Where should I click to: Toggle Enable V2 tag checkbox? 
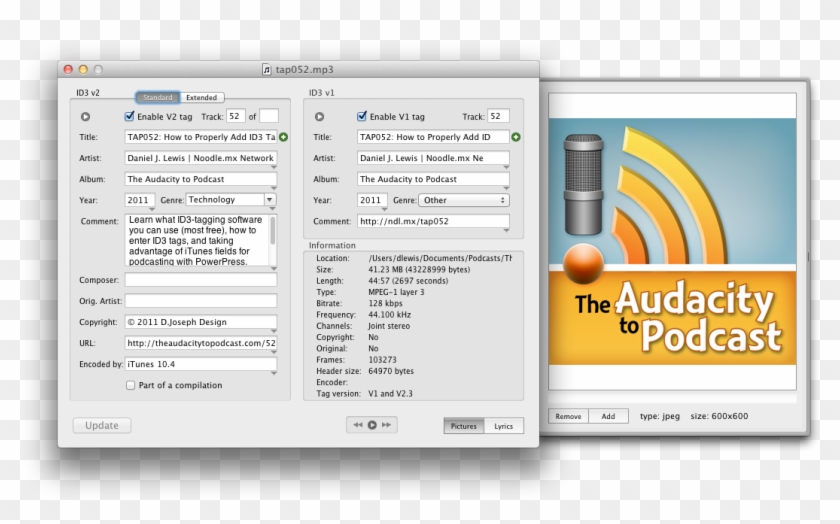coord(129,116)
